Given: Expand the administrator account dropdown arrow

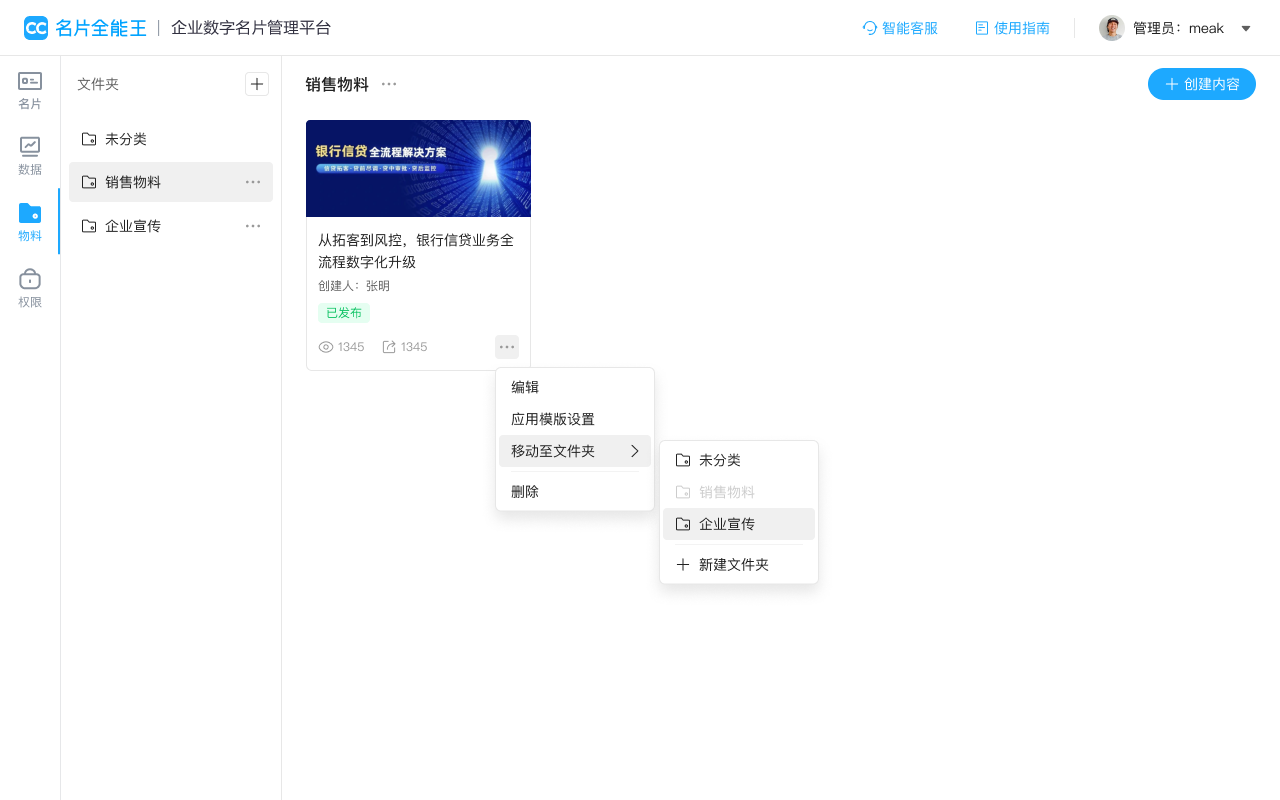Looking at the screenshot, I should (x=1246, y=28).
